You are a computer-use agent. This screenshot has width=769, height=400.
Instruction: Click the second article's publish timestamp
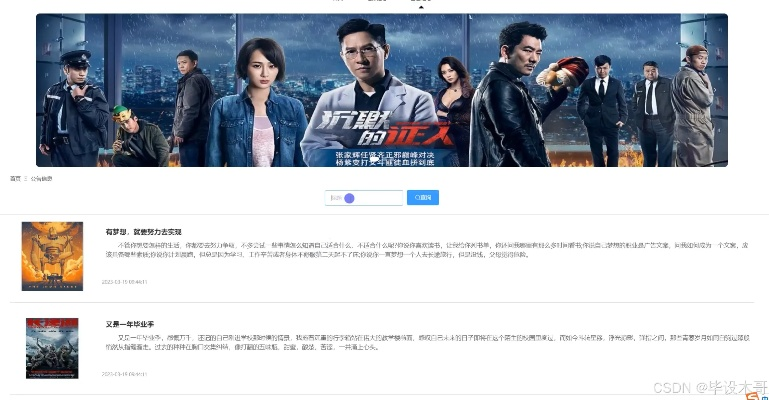125,374
